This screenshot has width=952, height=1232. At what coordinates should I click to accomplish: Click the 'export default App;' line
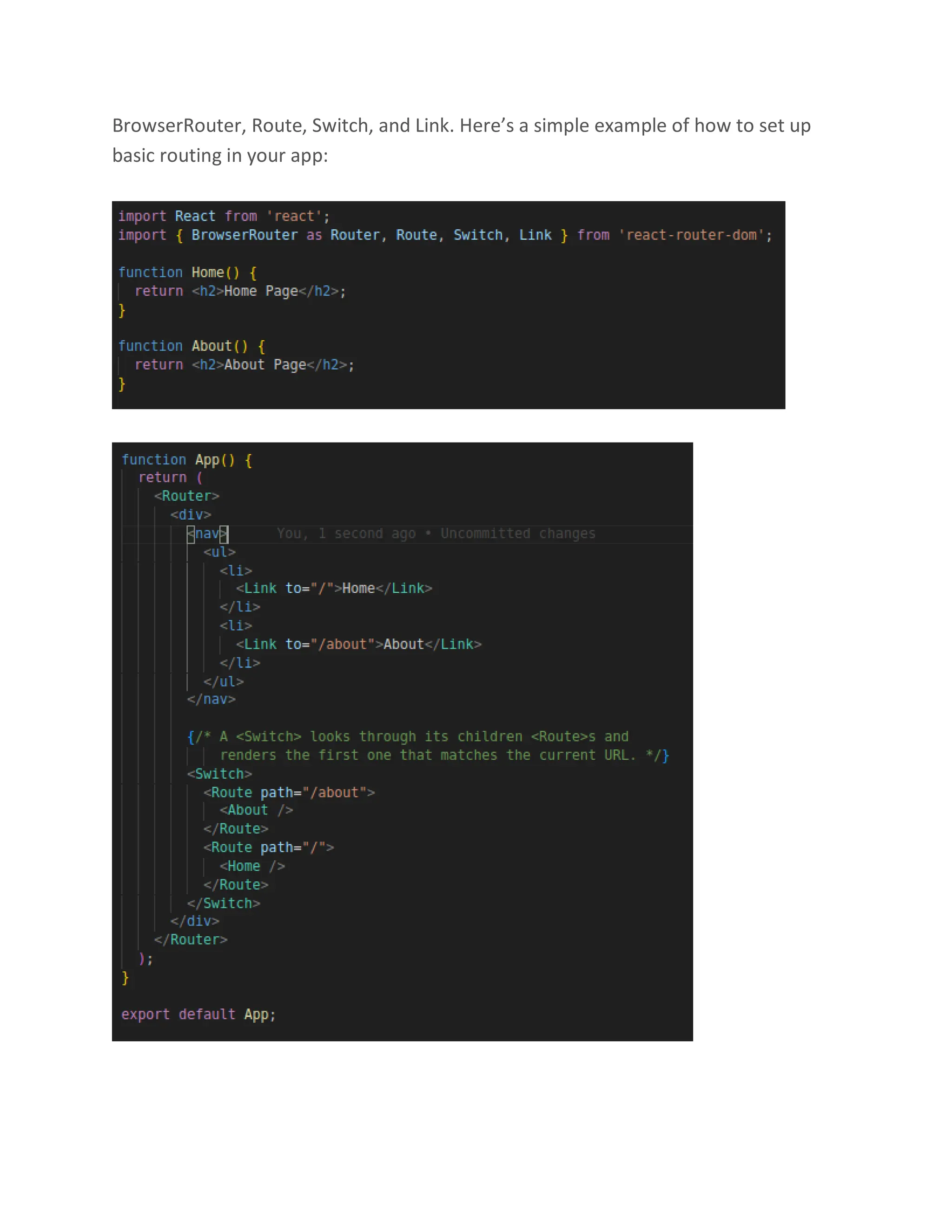tap(198, 1014)
